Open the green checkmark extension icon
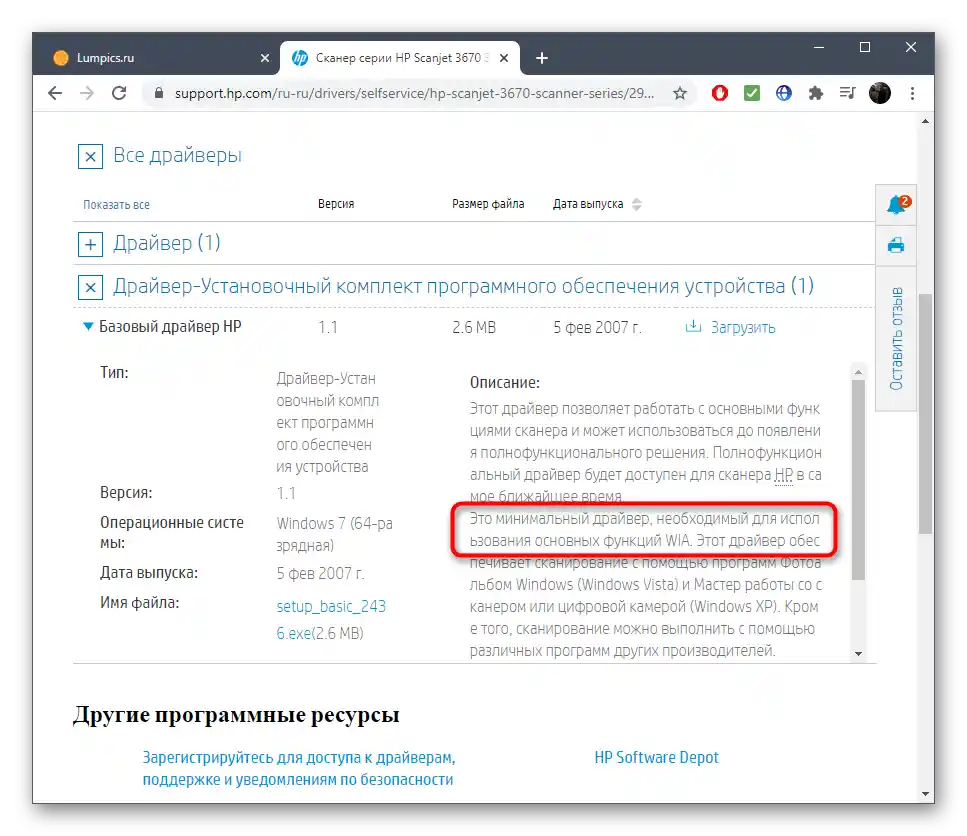 coord(752,93)
